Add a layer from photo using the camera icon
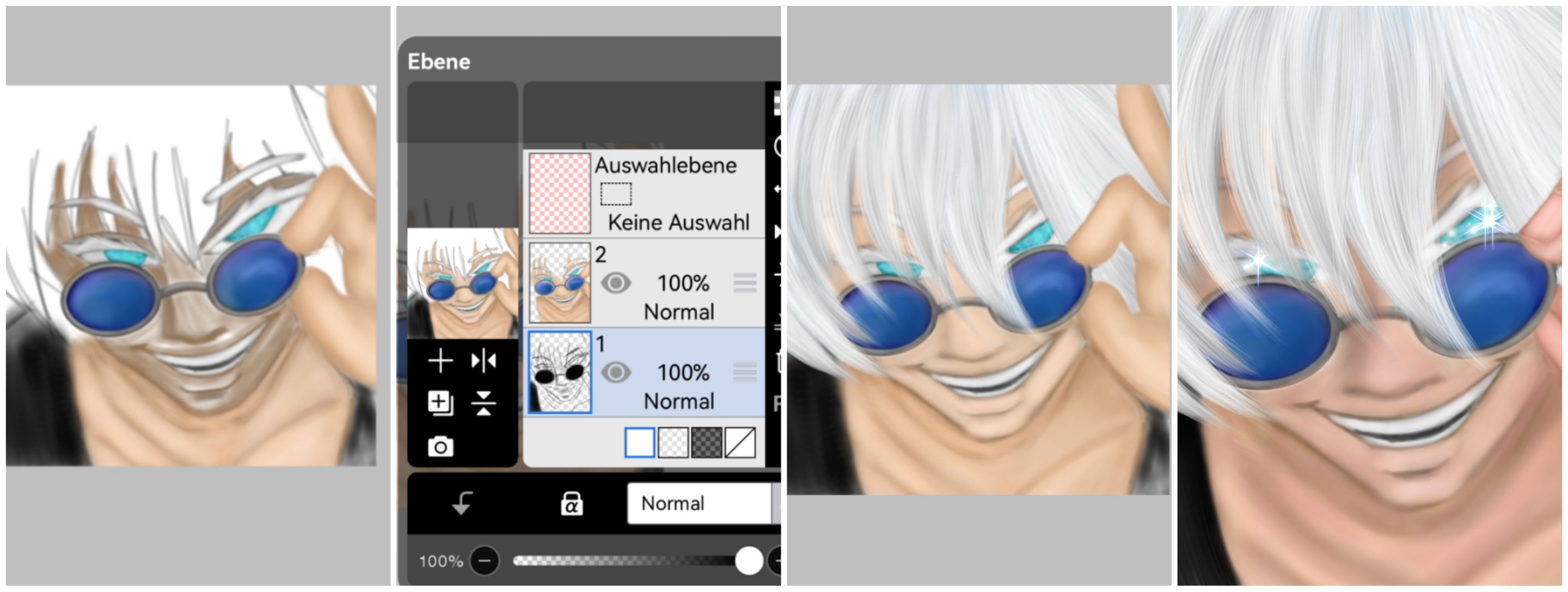The height and width of the screenshot is (592, 1568). 440,447
